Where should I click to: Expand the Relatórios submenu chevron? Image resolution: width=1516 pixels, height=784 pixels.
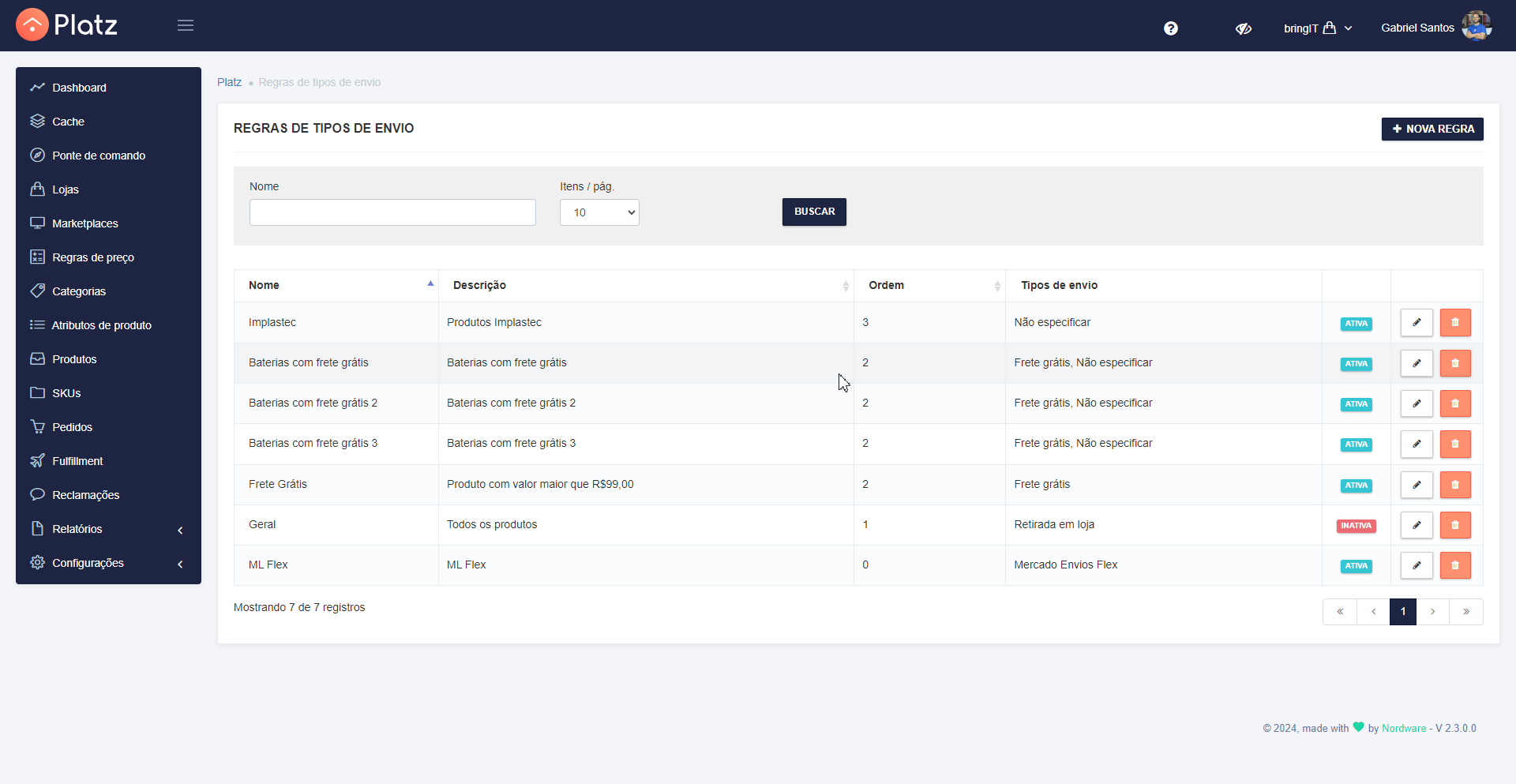[180, 530]
